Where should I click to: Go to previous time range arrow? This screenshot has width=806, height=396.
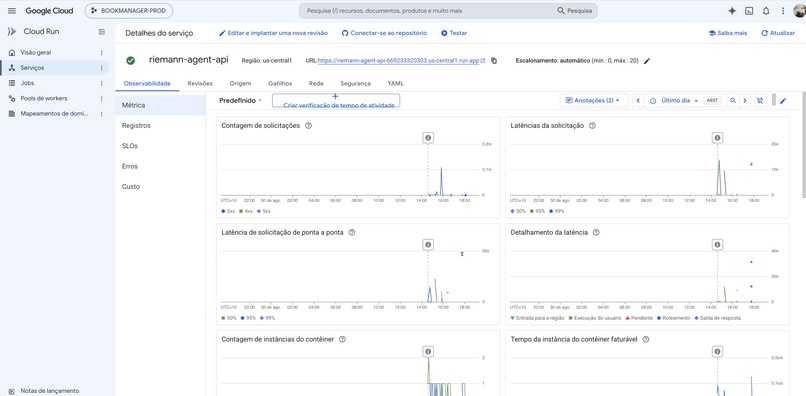coord(638,101)
